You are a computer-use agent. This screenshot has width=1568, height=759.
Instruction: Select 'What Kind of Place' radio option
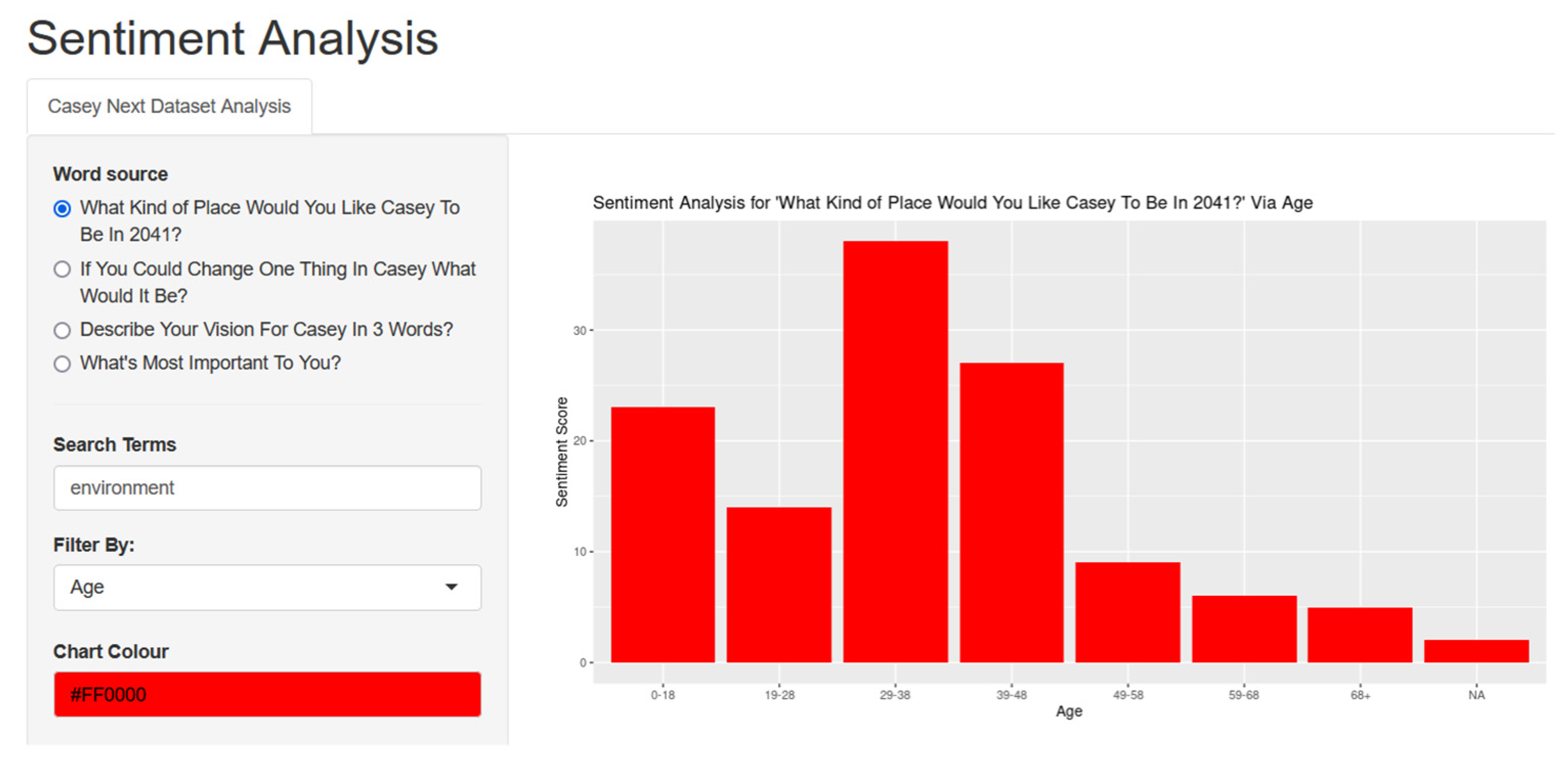pos(62,209)
